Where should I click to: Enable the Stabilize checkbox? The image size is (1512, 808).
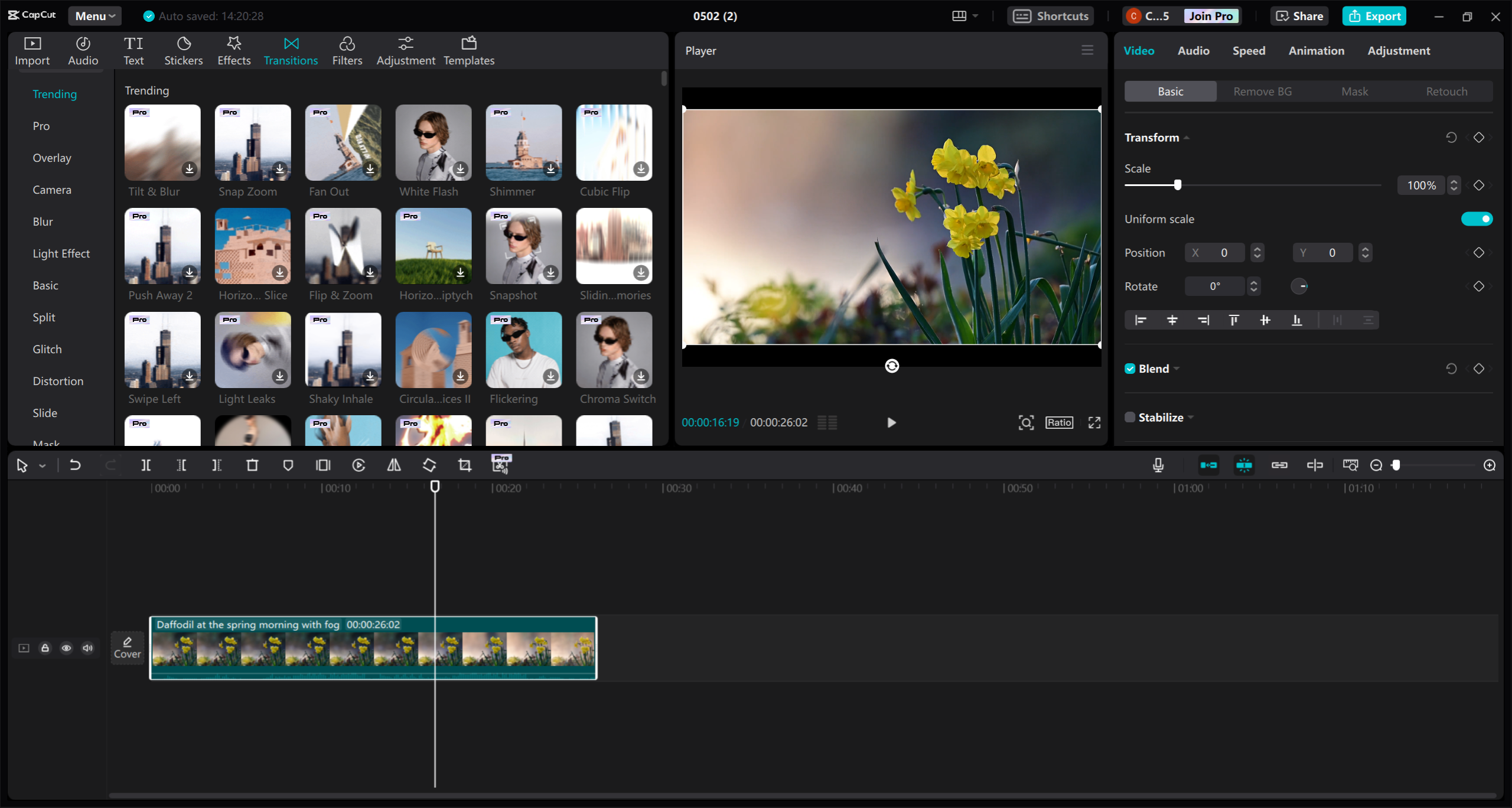tap(1129, 416)
